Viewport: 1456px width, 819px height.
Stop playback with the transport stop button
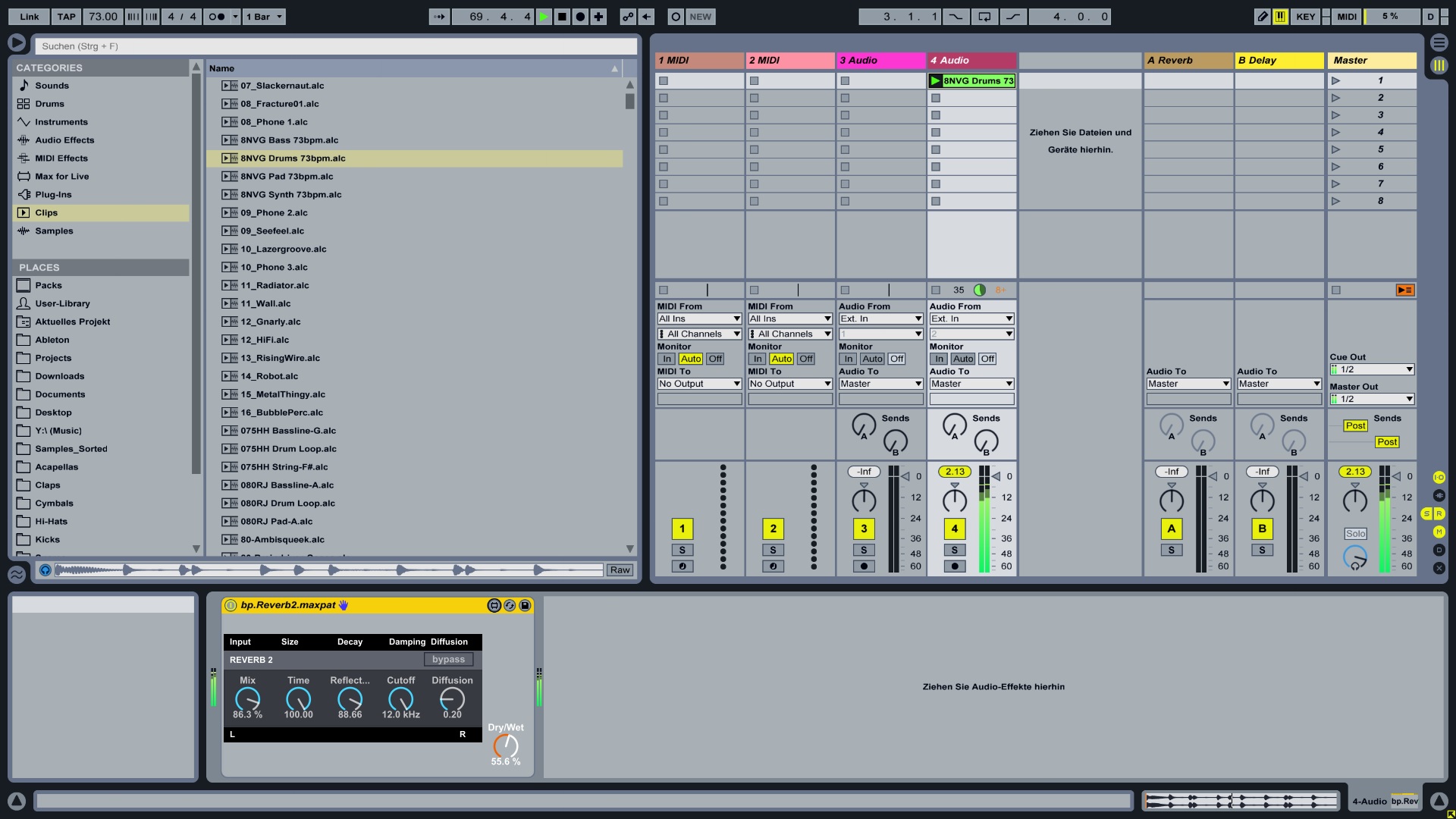[x=562, y=17]
